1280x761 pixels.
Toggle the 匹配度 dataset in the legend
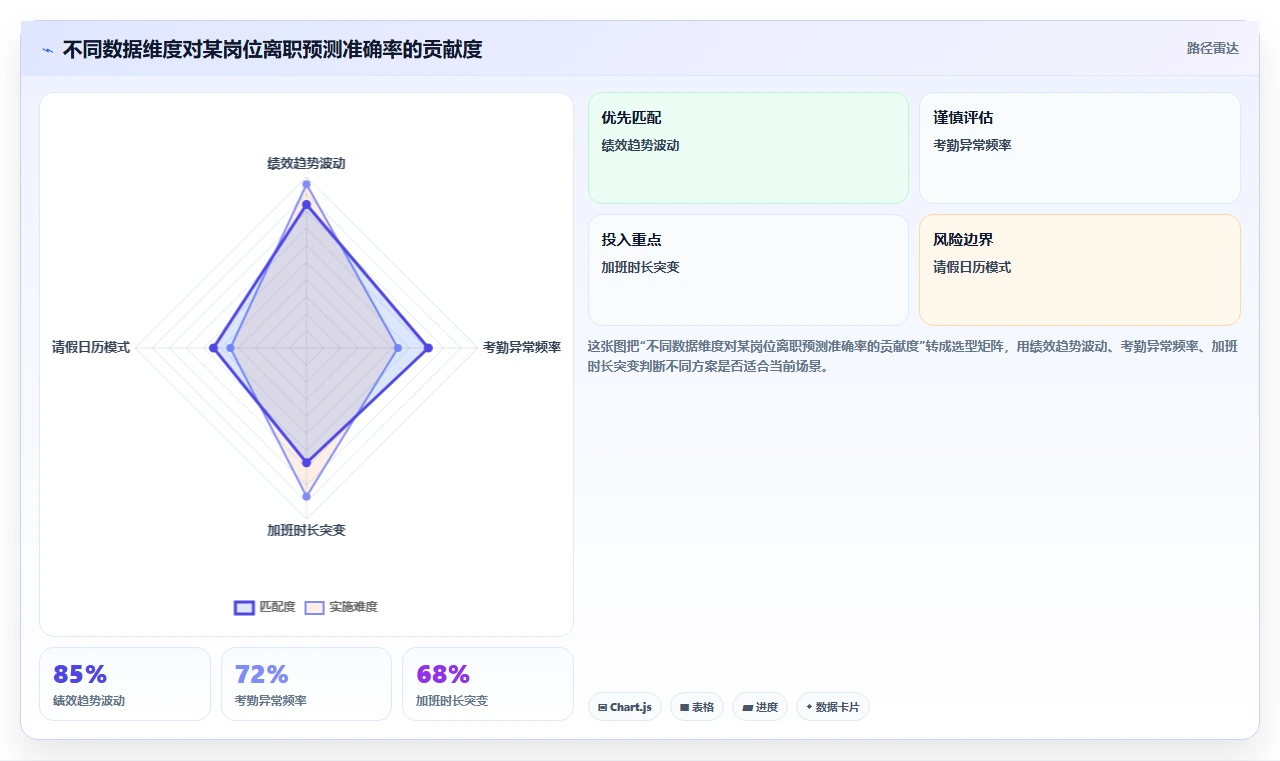(x=265, y=607)
